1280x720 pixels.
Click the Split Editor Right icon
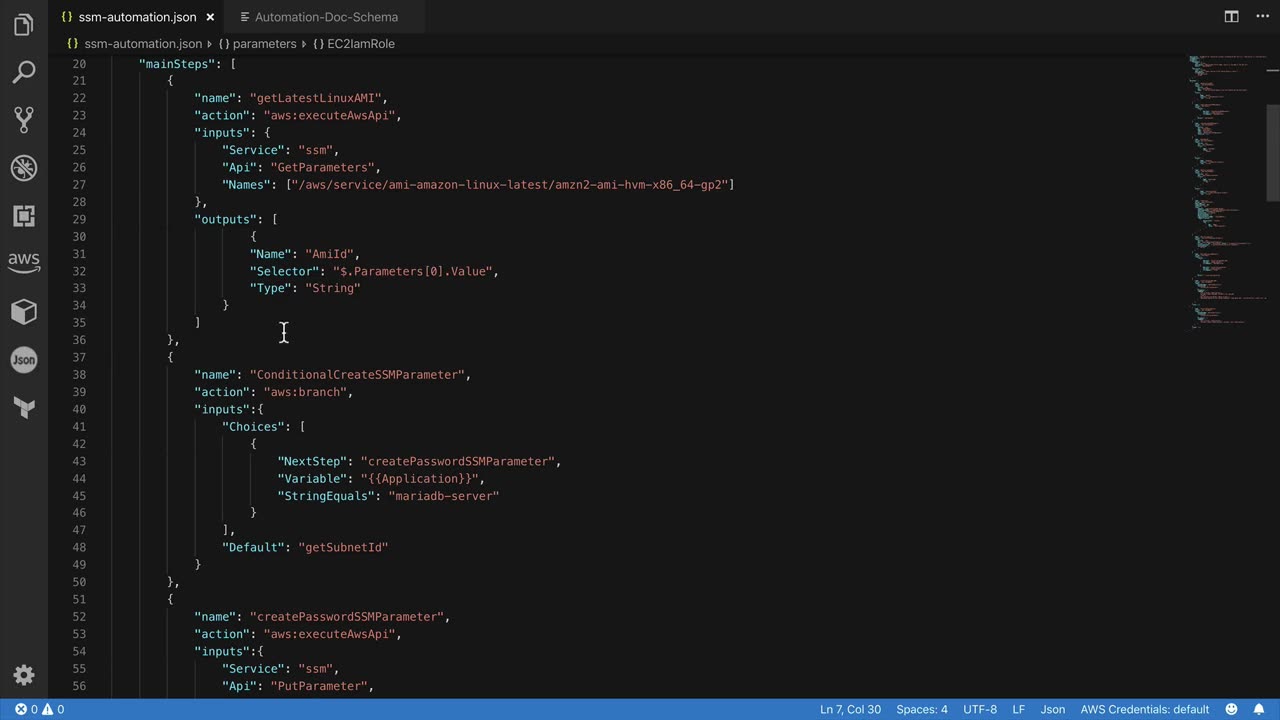coord(1232,17)
